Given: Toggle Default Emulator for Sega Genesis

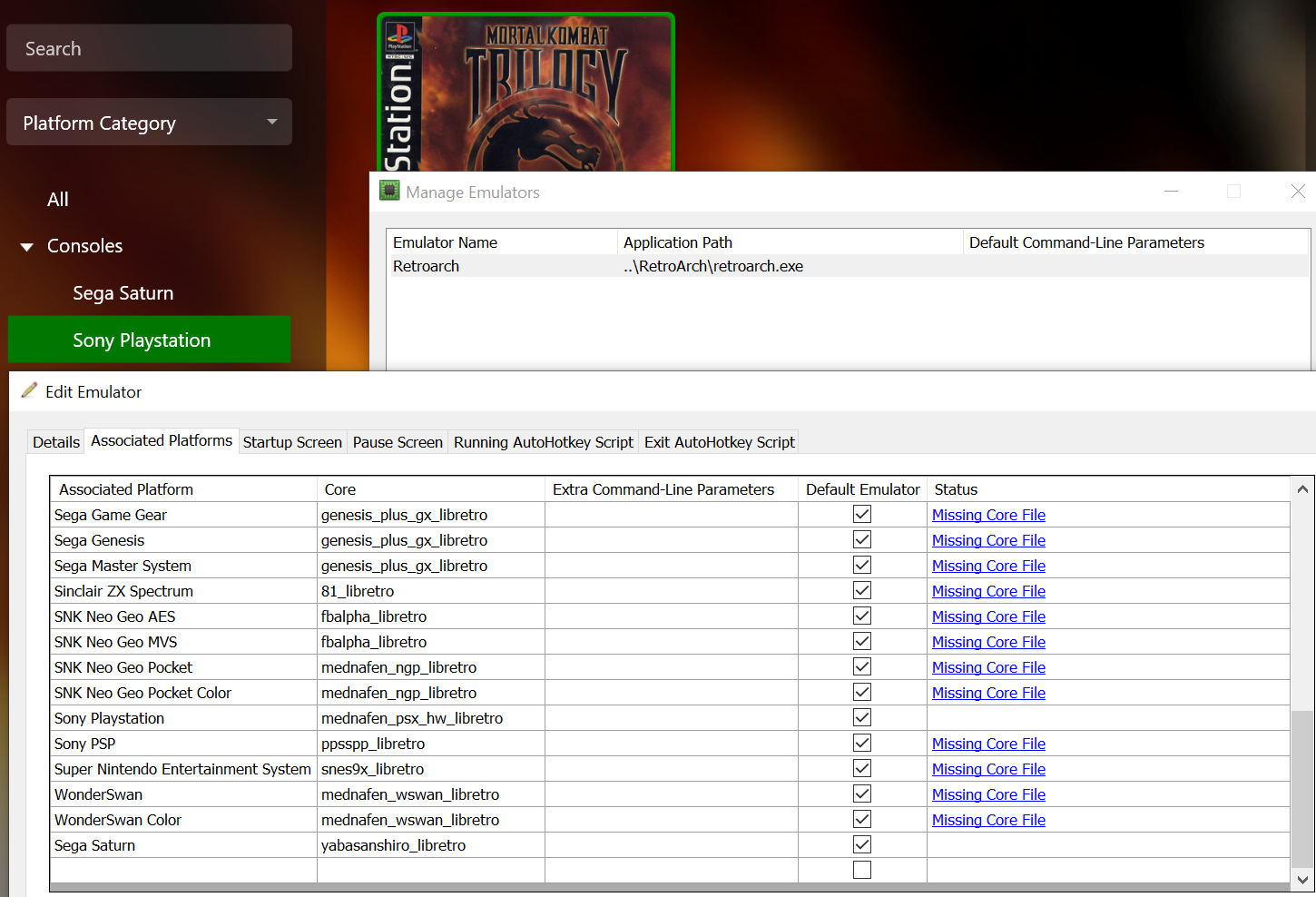Looking at the screenshot, I should click(862, 539).
